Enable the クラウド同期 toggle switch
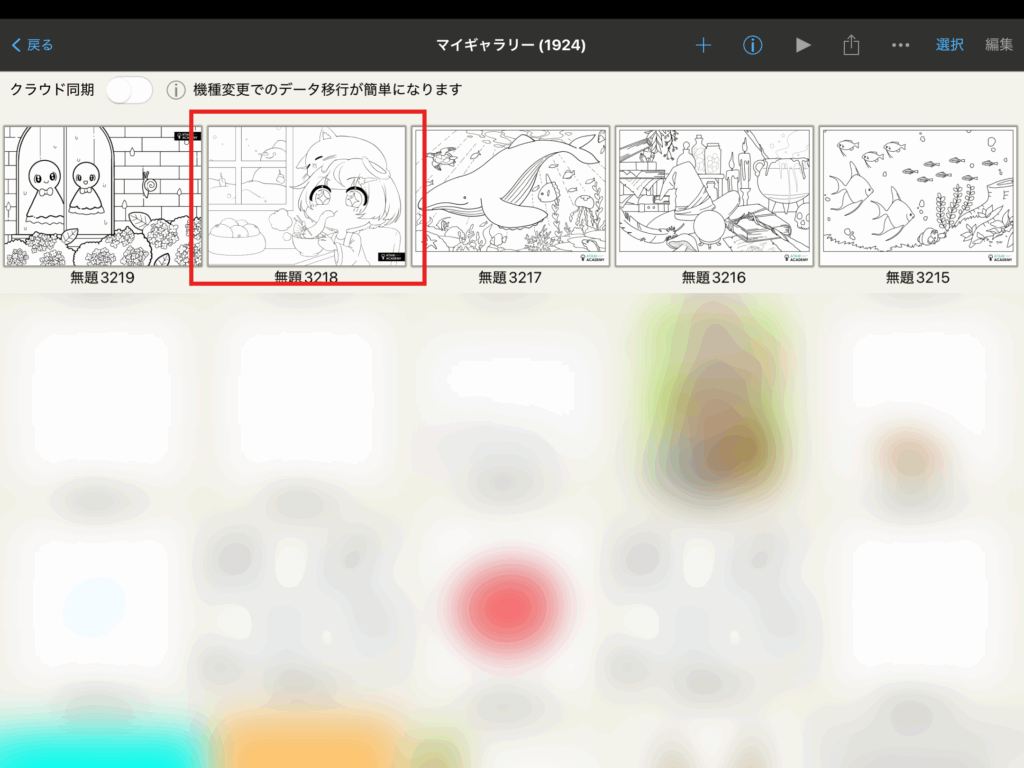 pyautogui.click(x=129, y=90)
